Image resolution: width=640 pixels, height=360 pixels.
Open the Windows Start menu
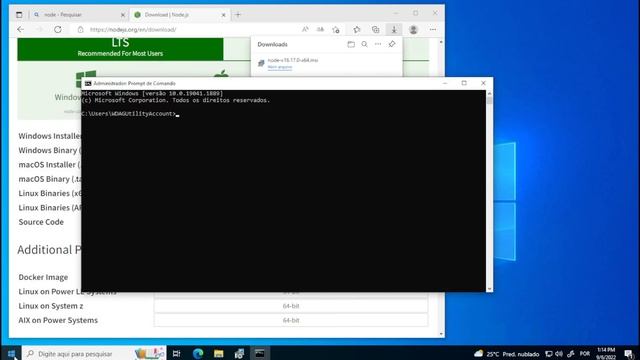pos(11,353)
